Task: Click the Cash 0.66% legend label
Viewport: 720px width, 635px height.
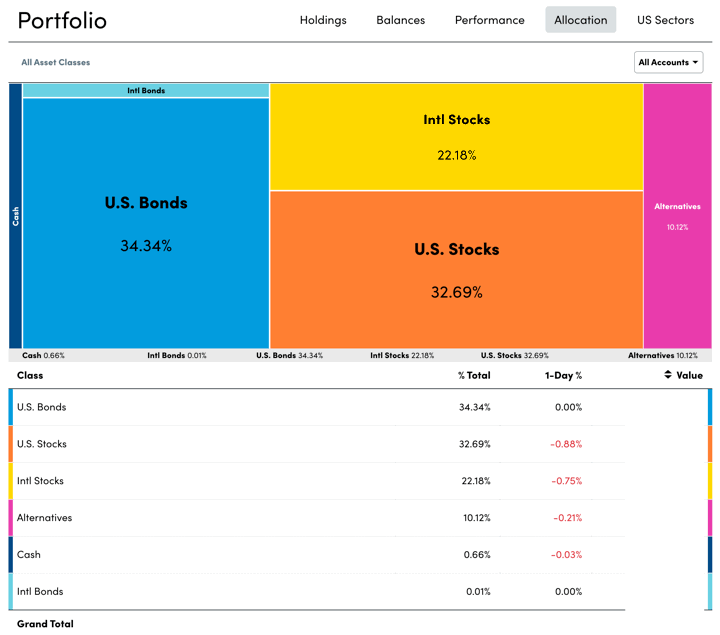Action: tap(43, 355)
